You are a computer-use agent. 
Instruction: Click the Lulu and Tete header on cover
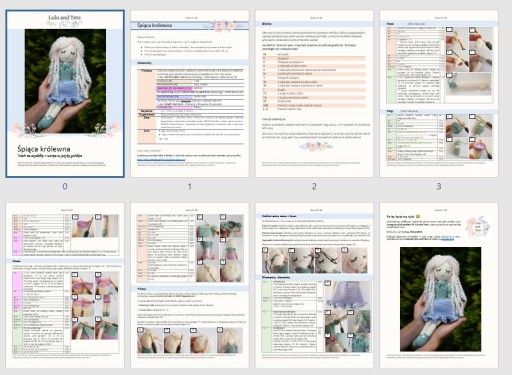tap(65, 17)
